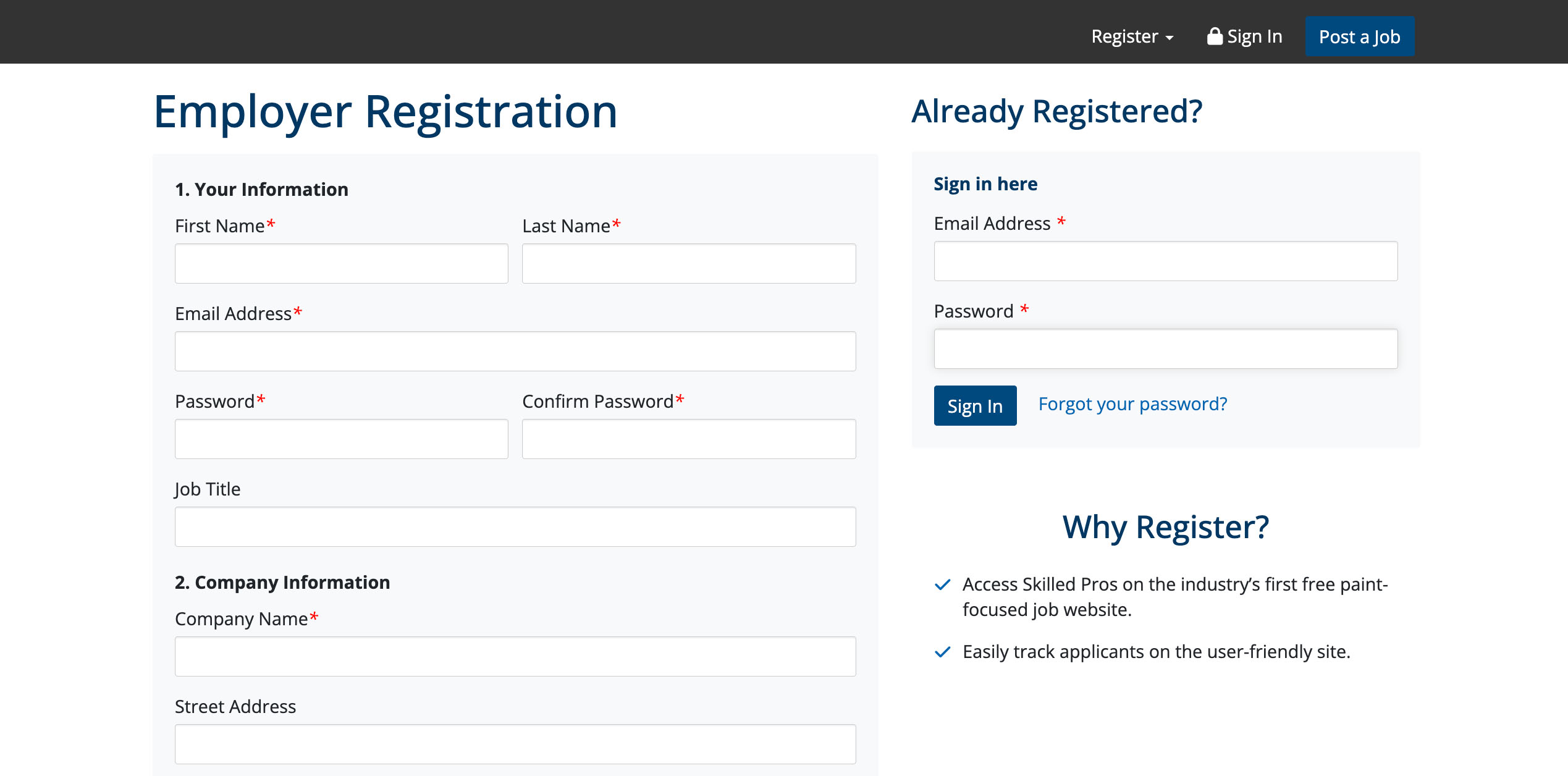The width and height of the screenshot is (1568, 776).
Task: Click the Post a Job button
Action: [1359, 36]
